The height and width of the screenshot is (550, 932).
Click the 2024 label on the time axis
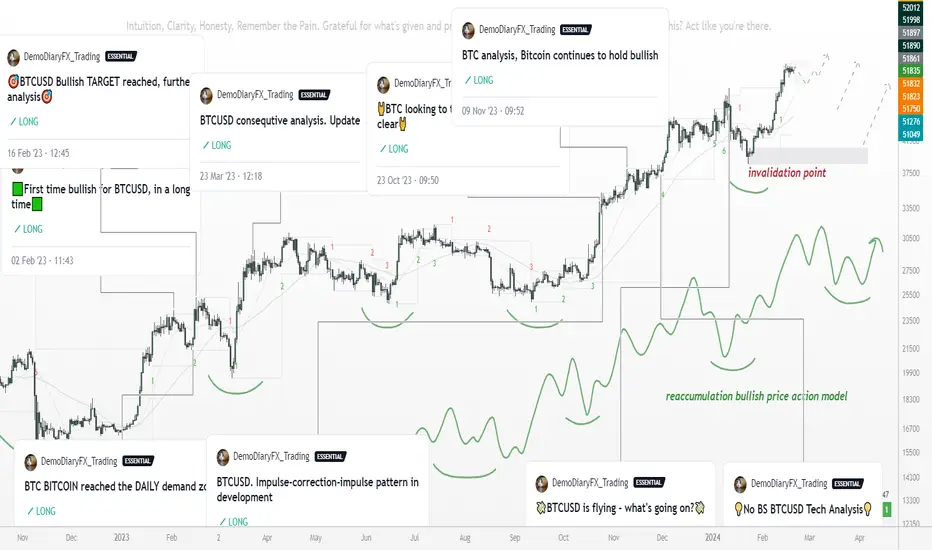[x=713, y=538]
